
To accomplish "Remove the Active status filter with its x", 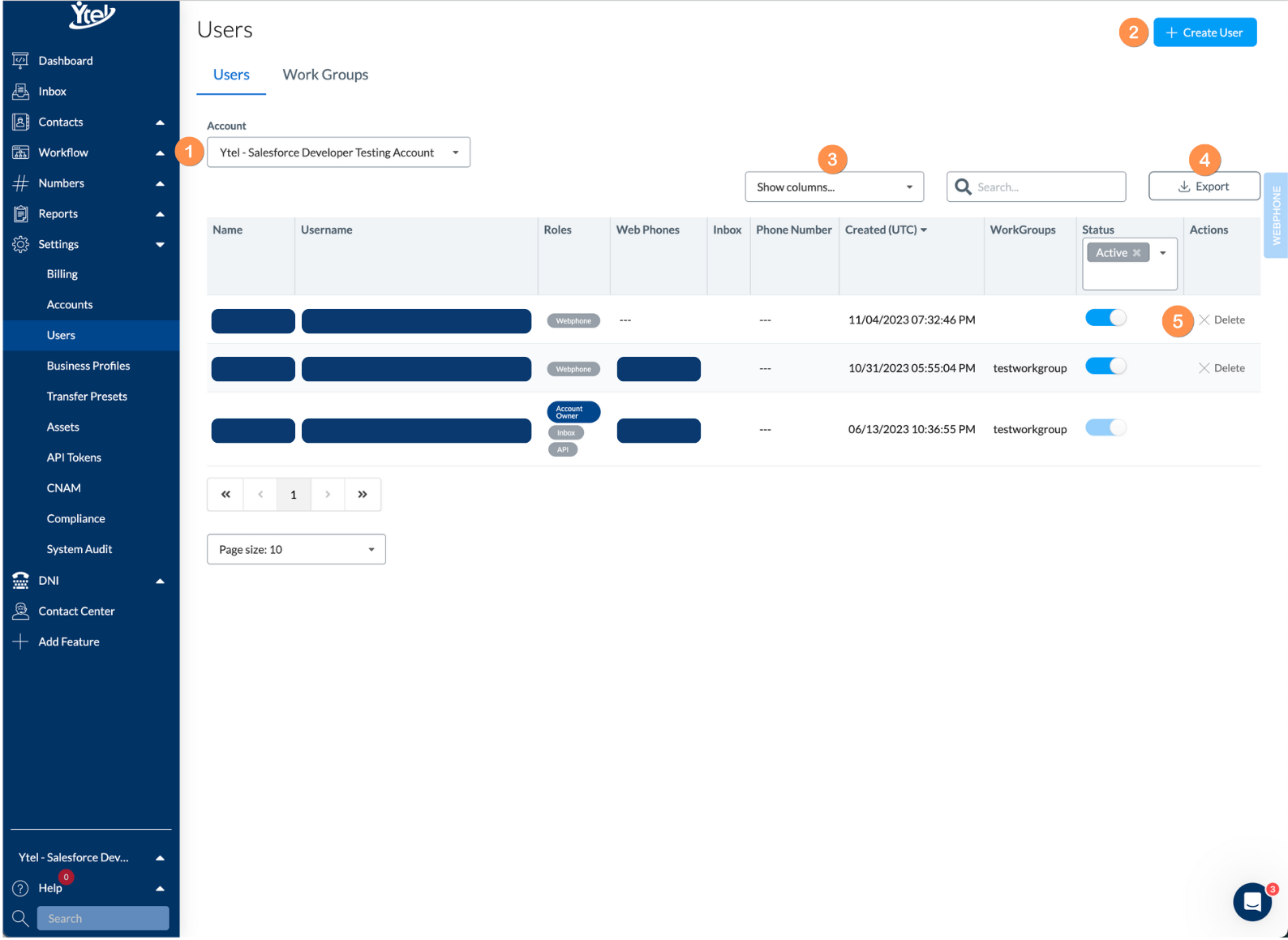I will [1136, 253].
